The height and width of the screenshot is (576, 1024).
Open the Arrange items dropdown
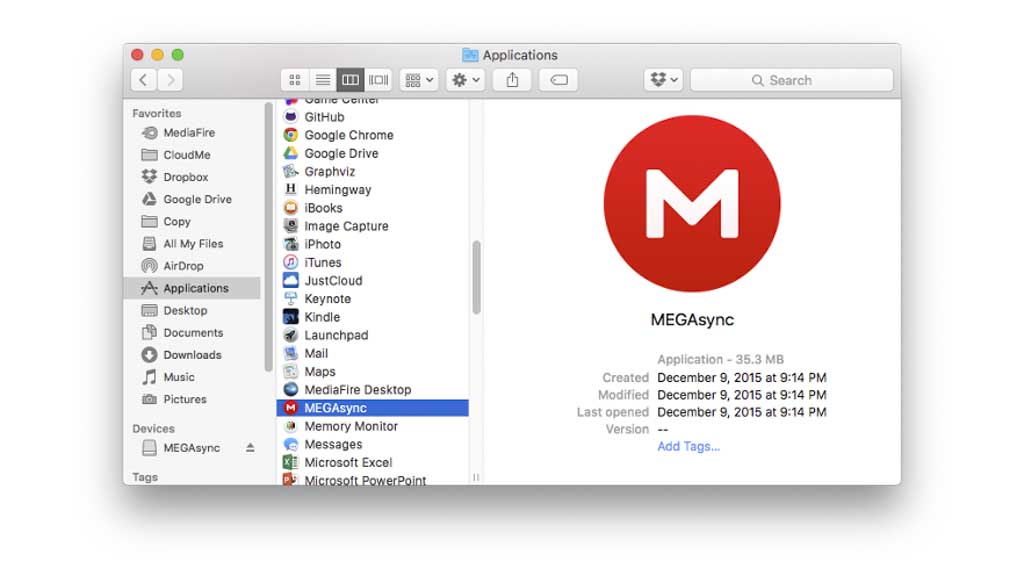pyautogui.click(x=418, y=80)
